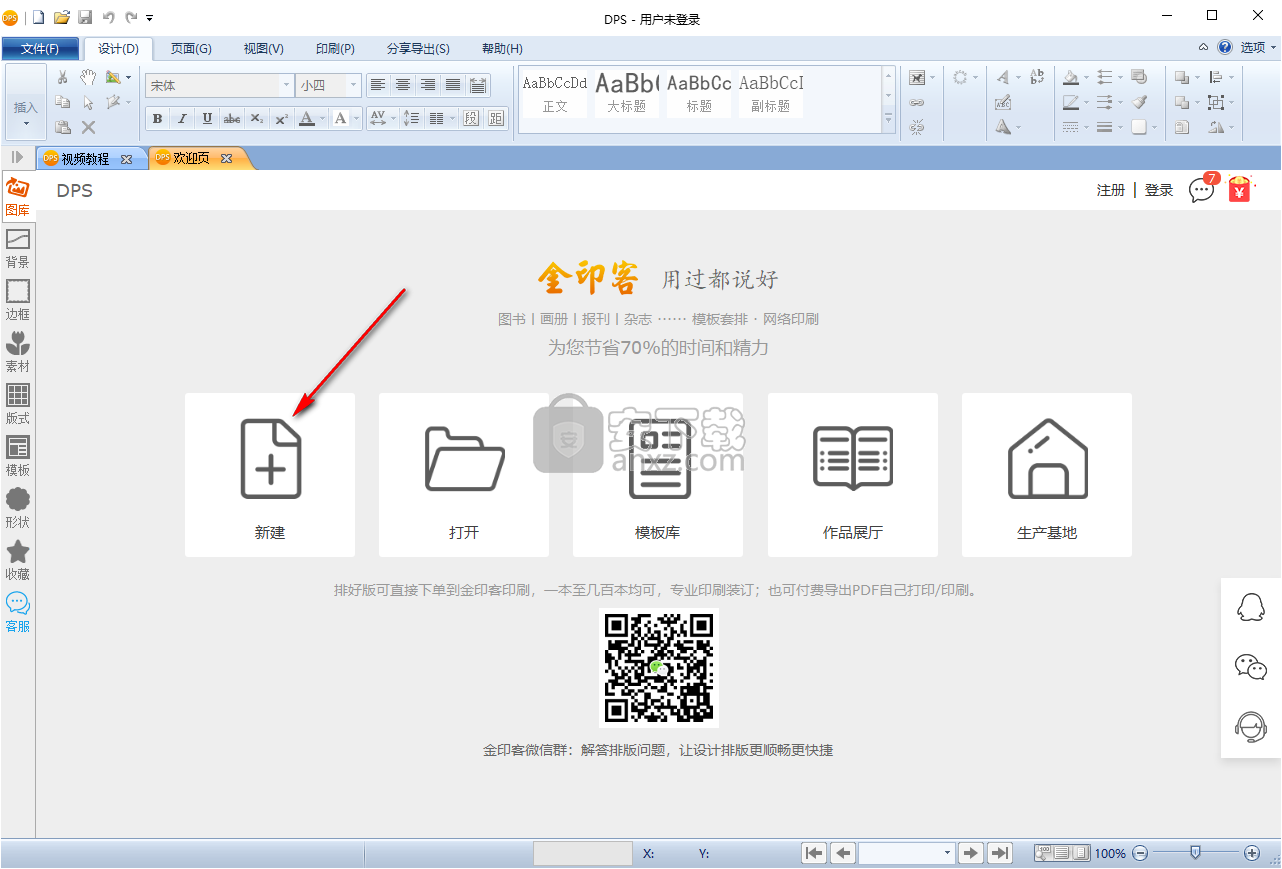The image size is (1282, 869).
Task: Toggle superscript formatting
Action: click(282, 118)
